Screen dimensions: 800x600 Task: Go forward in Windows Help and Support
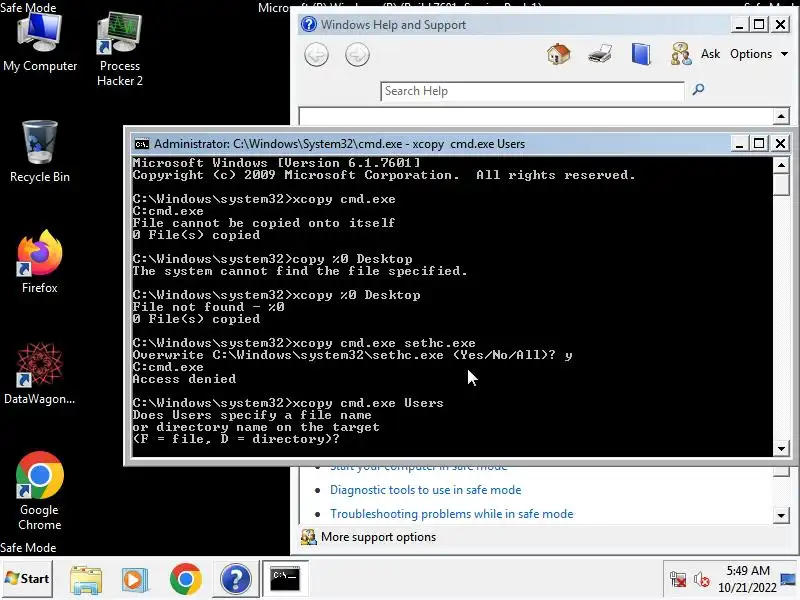click(357, 55)
